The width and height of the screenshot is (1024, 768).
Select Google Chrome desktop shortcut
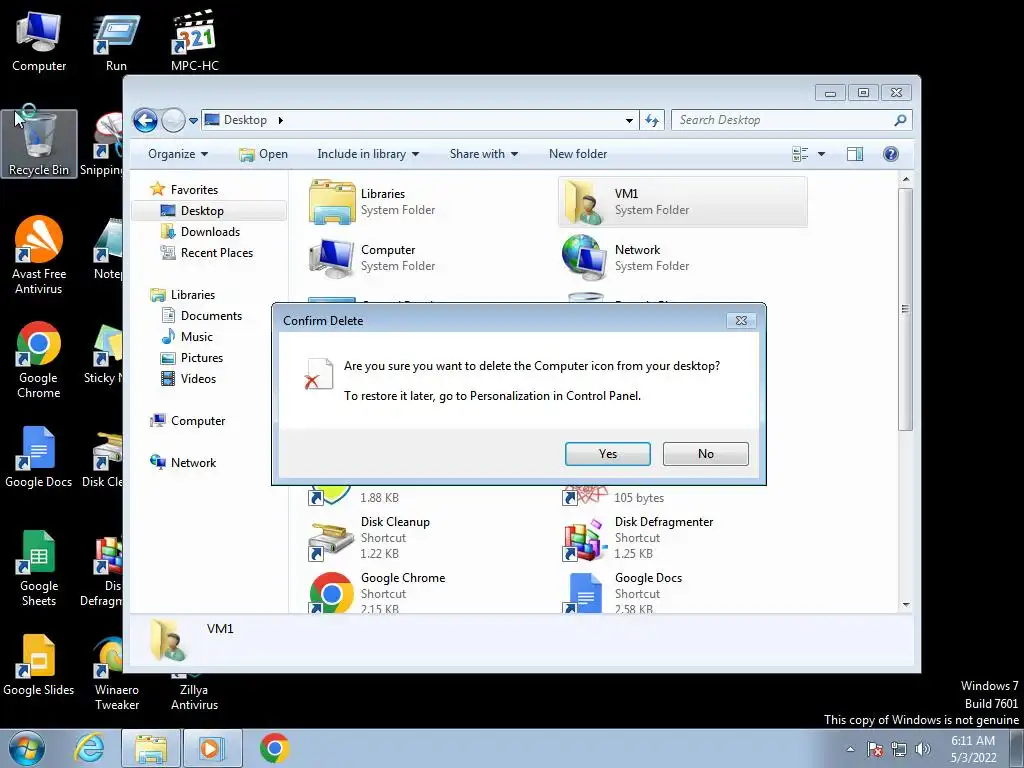point(39,360)
